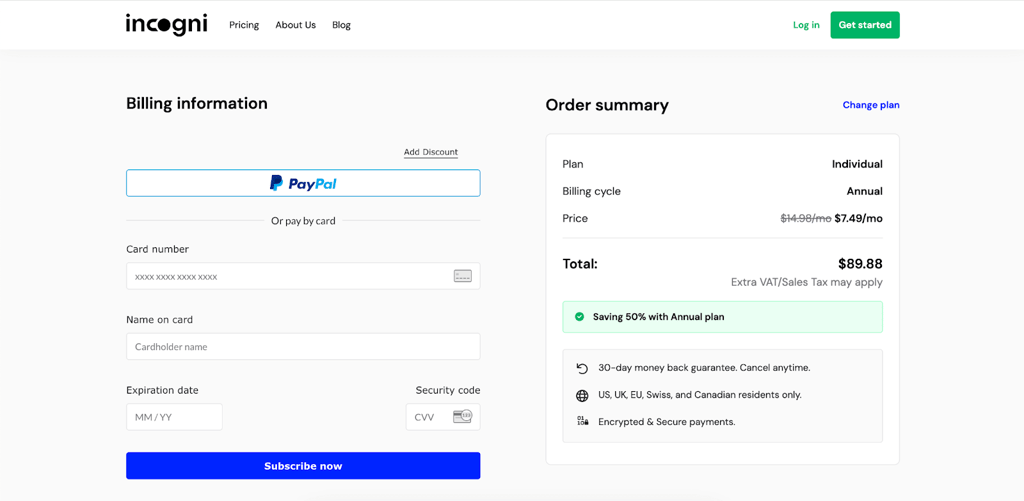This screenshot has width=1024, height=501.
Task: Click the "Card number" label
Action: 157,249
